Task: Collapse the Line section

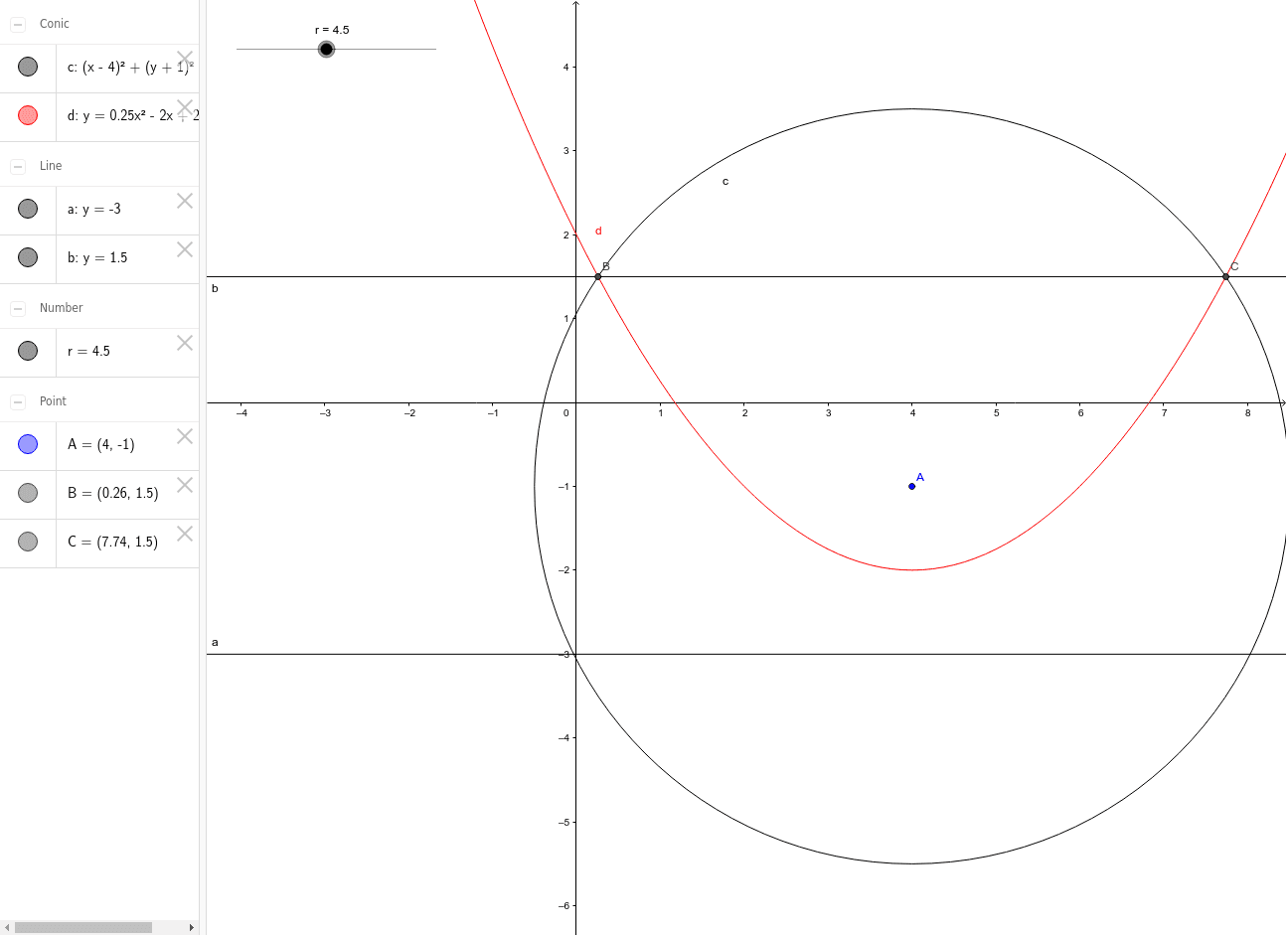Action: pos(16,165)
